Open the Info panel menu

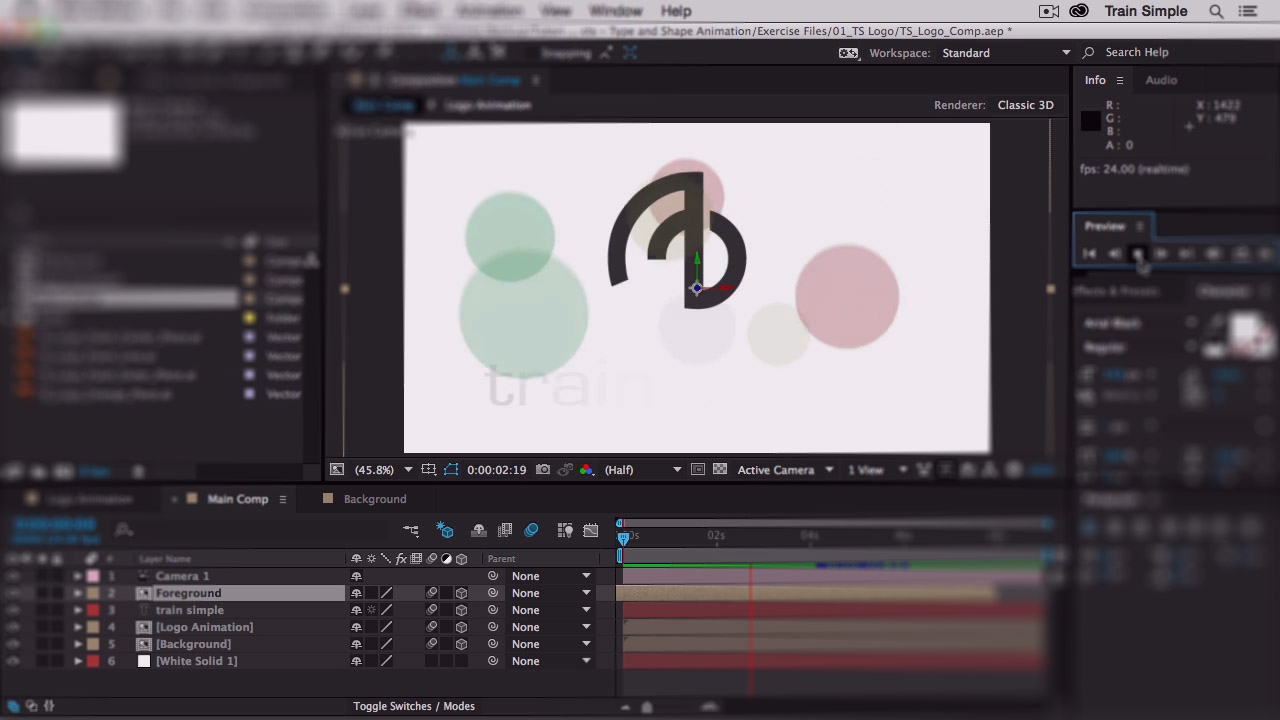coord(1120,80)
